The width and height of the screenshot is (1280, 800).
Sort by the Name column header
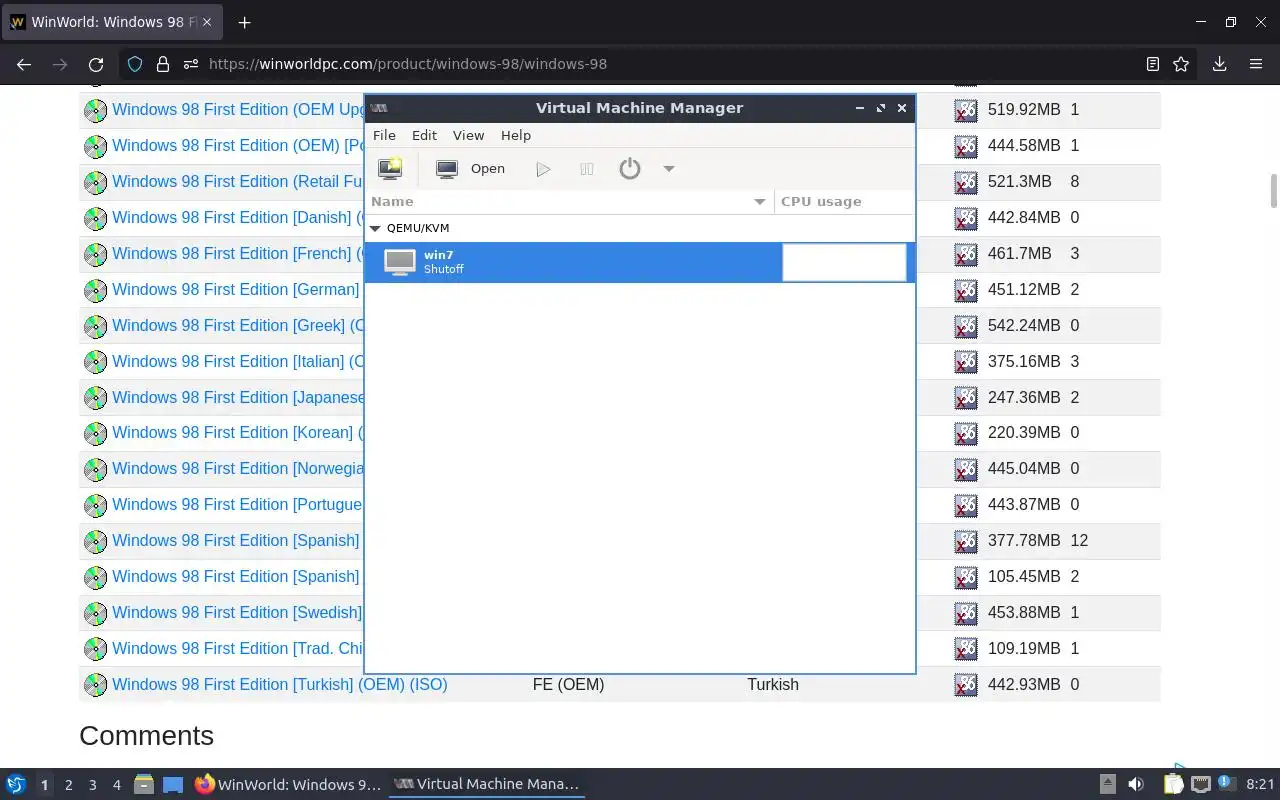coord(569,201)
